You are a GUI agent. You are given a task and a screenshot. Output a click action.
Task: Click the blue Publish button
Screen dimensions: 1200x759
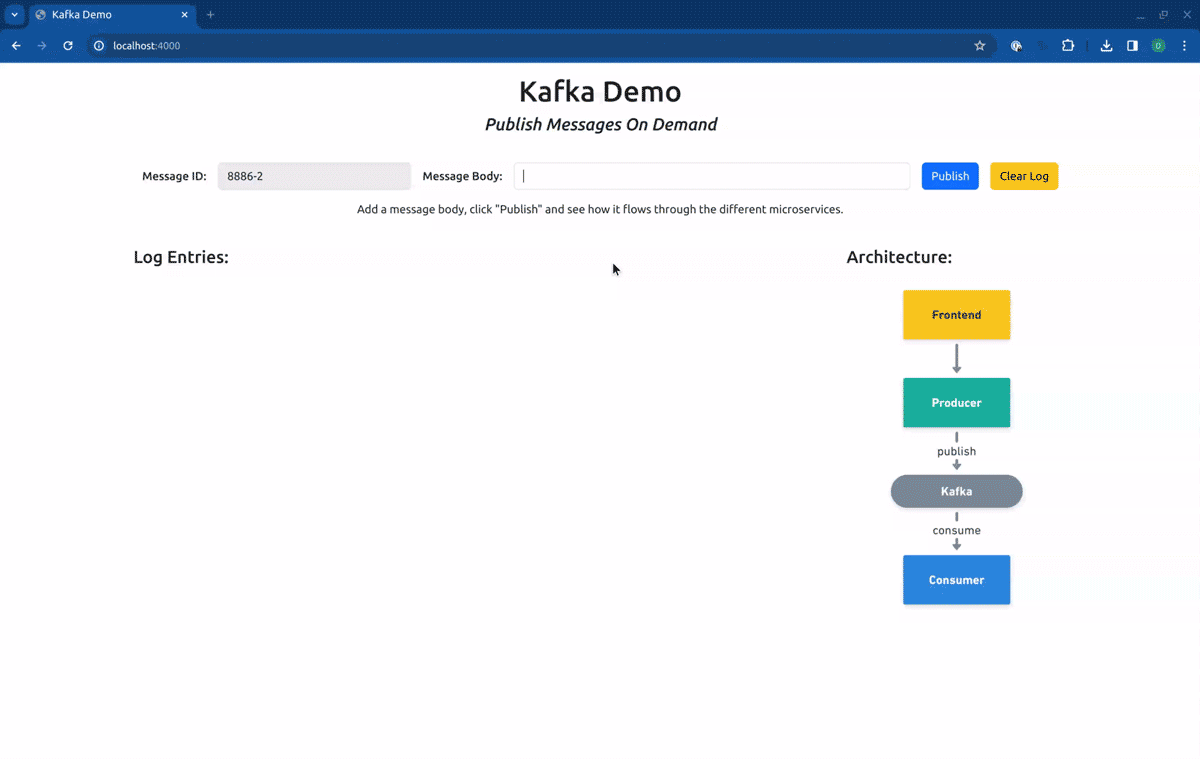click(x=950, y=176)
